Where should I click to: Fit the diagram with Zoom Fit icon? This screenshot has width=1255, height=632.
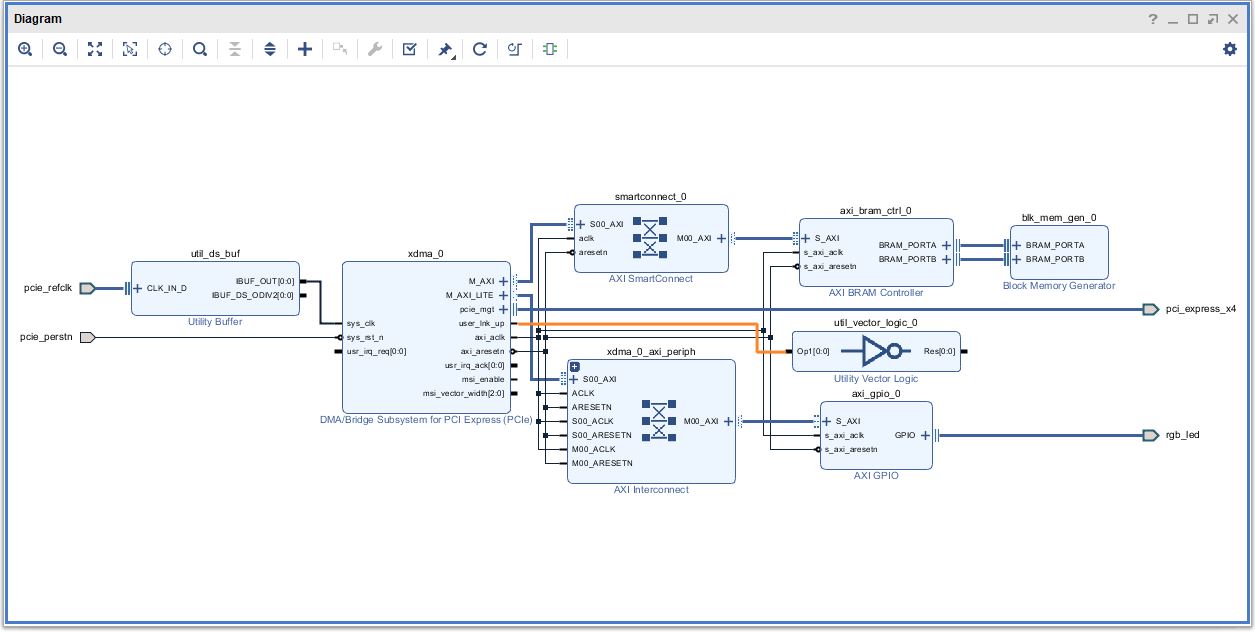click(95, 49)
